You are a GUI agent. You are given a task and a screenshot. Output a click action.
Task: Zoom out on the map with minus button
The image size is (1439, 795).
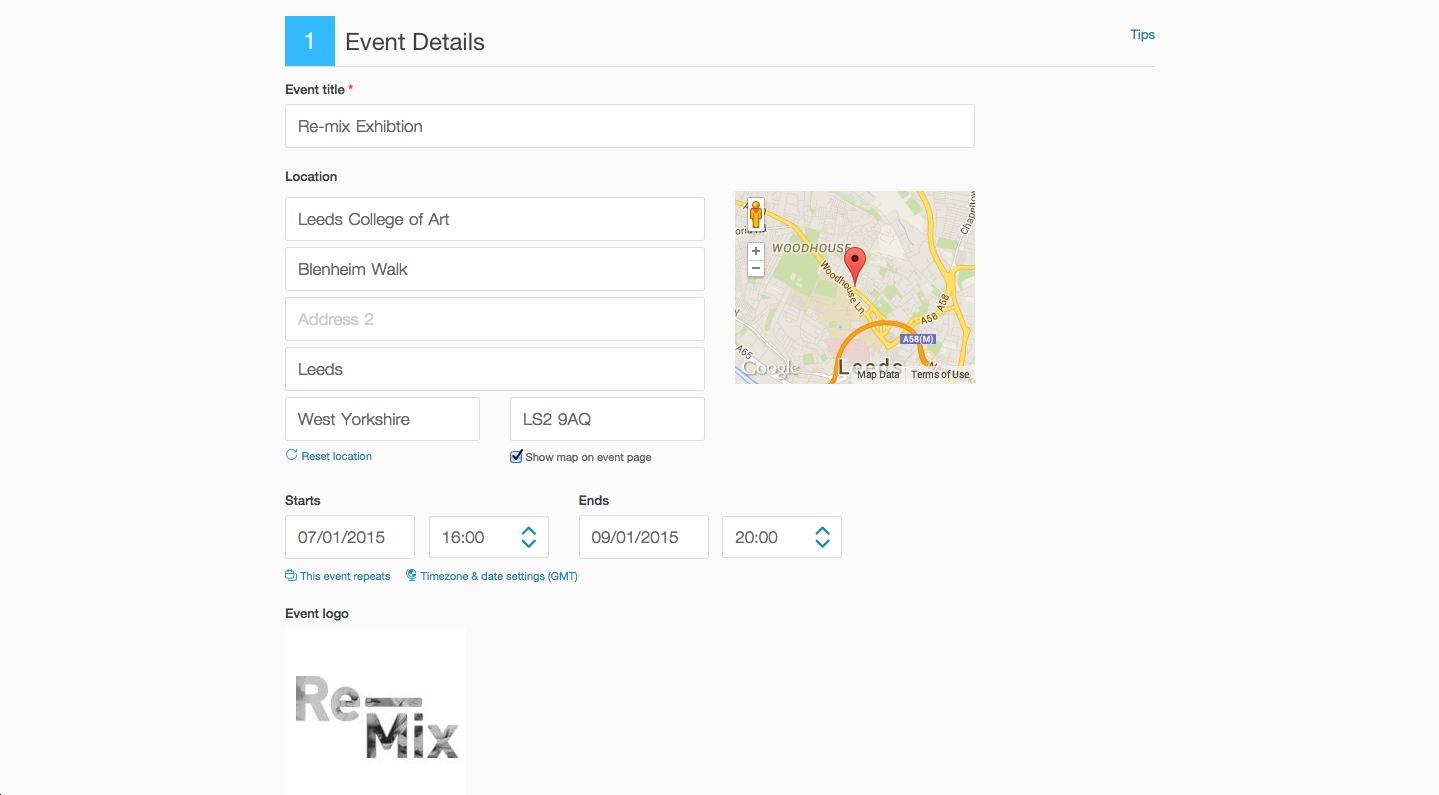[756, 268]
